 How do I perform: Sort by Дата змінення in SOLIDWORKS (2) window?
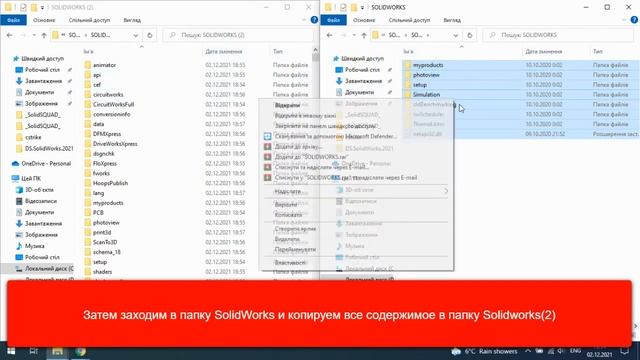click(x=224, y=51)
